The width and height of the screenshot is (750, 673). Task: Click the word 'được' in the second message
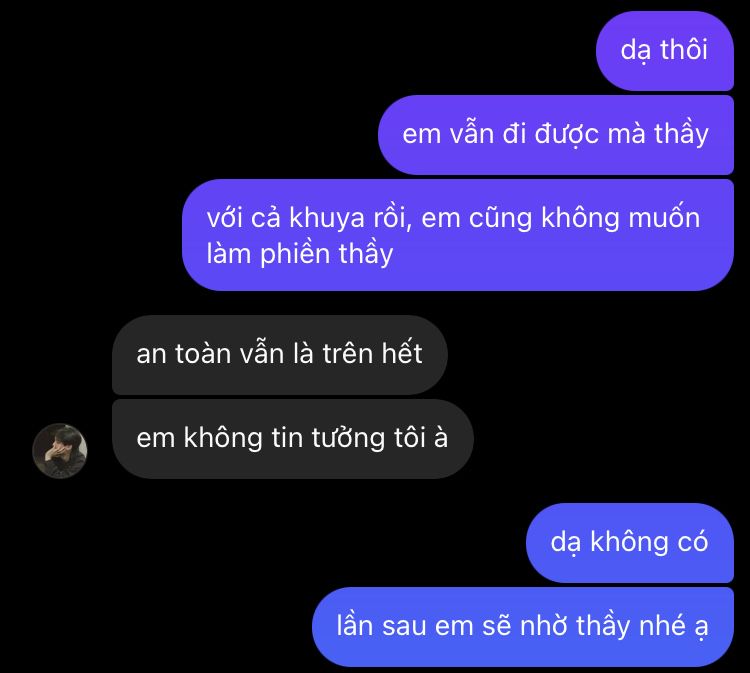click(x=566, y=135)
